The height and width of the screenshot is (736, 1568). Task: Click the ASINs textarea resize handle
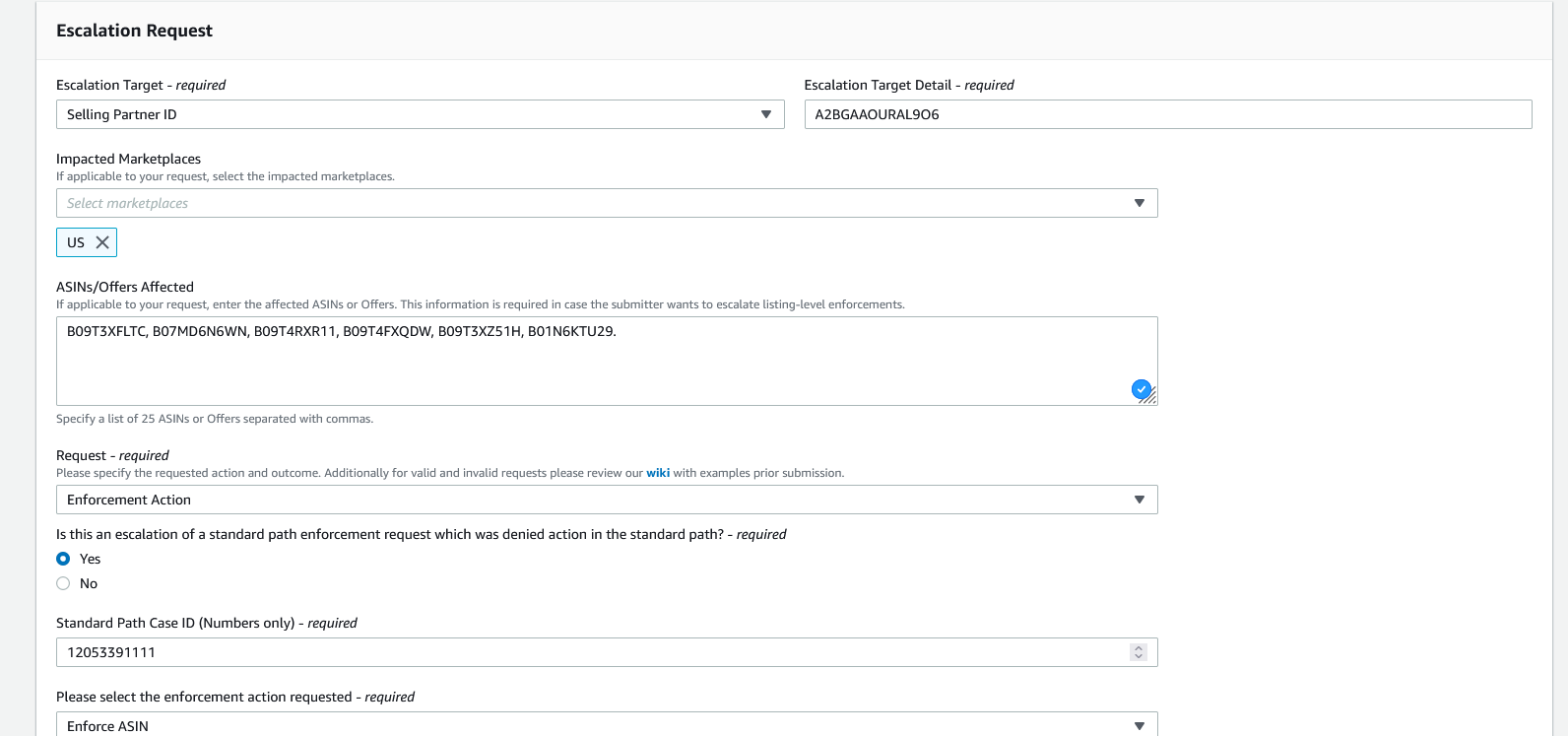coord(1150,398)
